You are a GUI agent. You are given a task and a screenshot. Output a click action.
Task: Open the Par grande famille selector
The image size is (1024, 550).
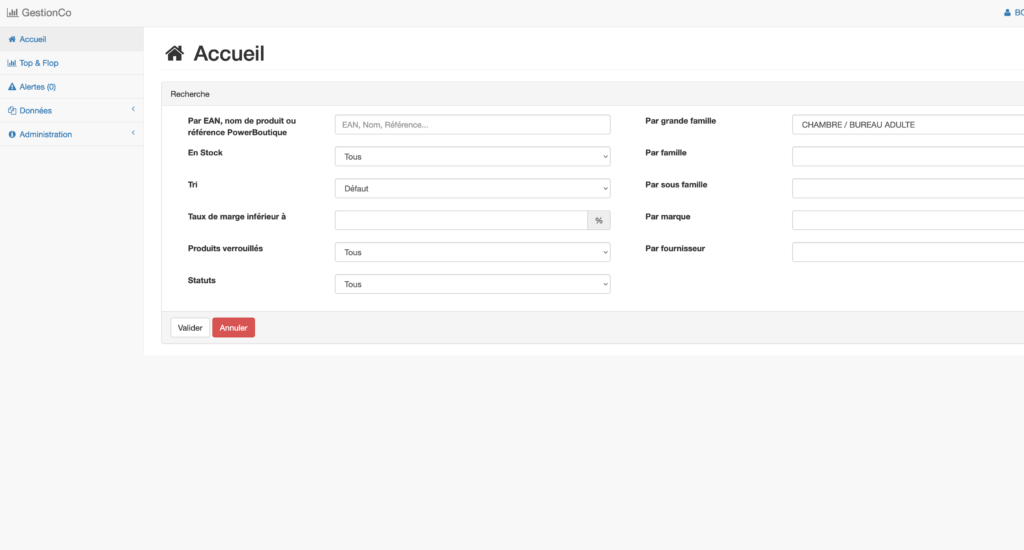pos(908,125)
